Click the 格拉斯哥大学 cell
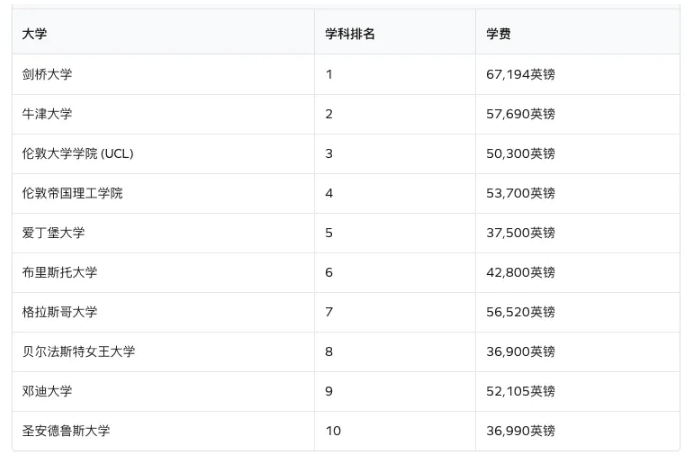Screen dimensions: 687x458 point(60,312)
